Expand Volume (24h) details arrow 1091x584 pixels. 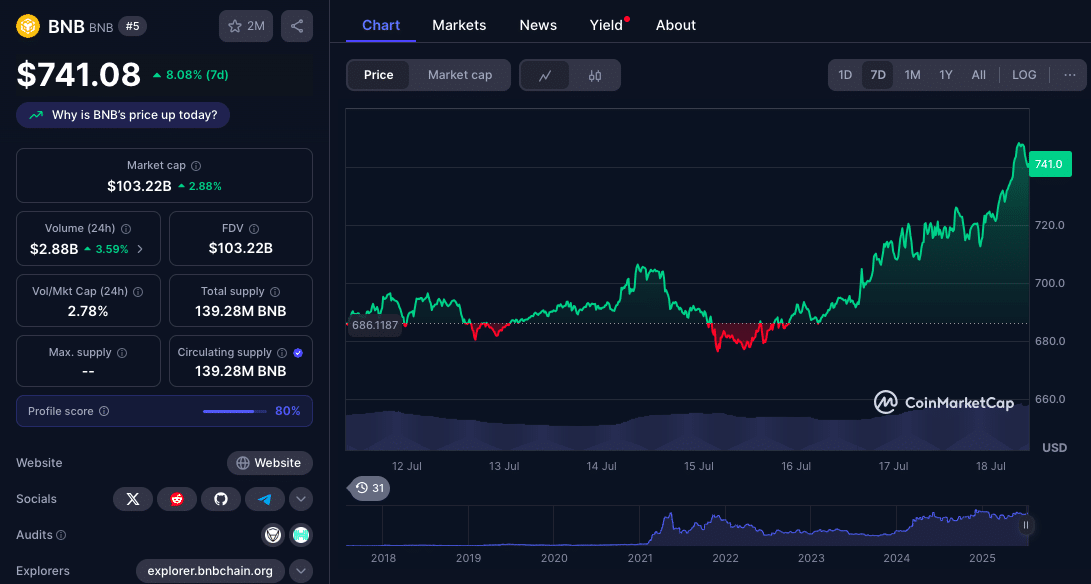[140, 248]
